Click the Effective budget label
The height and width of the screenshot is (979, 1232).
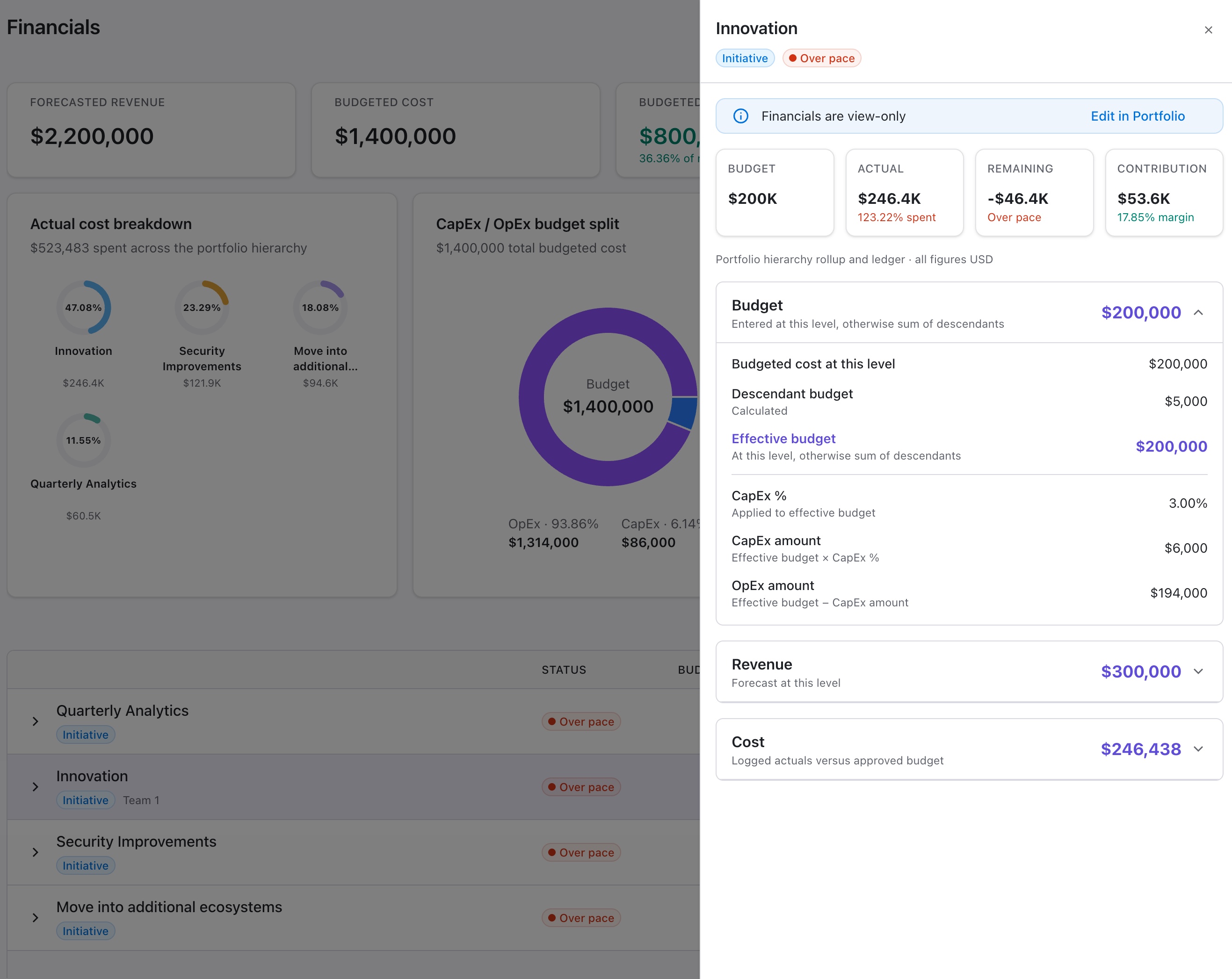783,439
